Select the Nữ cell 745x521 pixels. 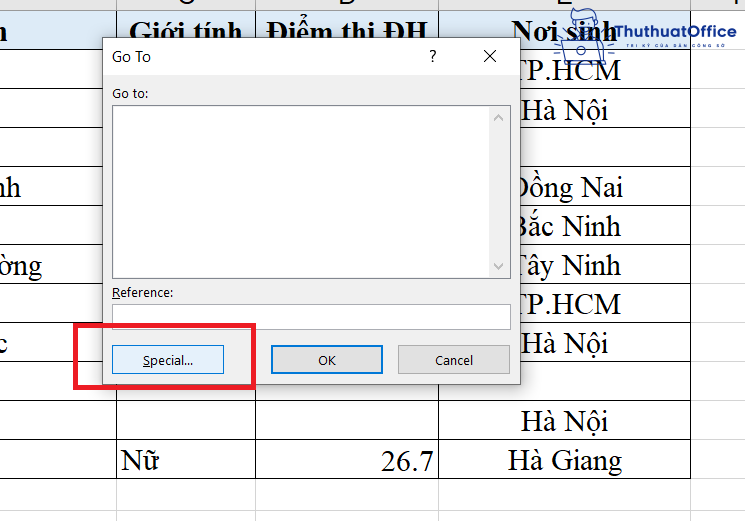(x=186, y=459)
